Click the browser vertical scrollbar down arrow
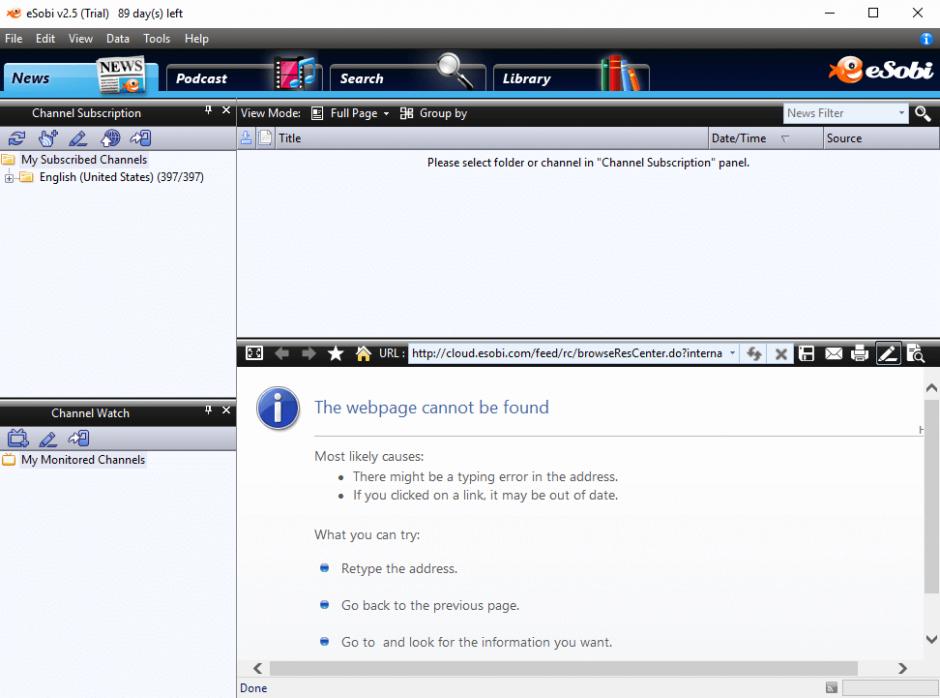This screenshot has height=698, width=940. [x=931, y=639]
